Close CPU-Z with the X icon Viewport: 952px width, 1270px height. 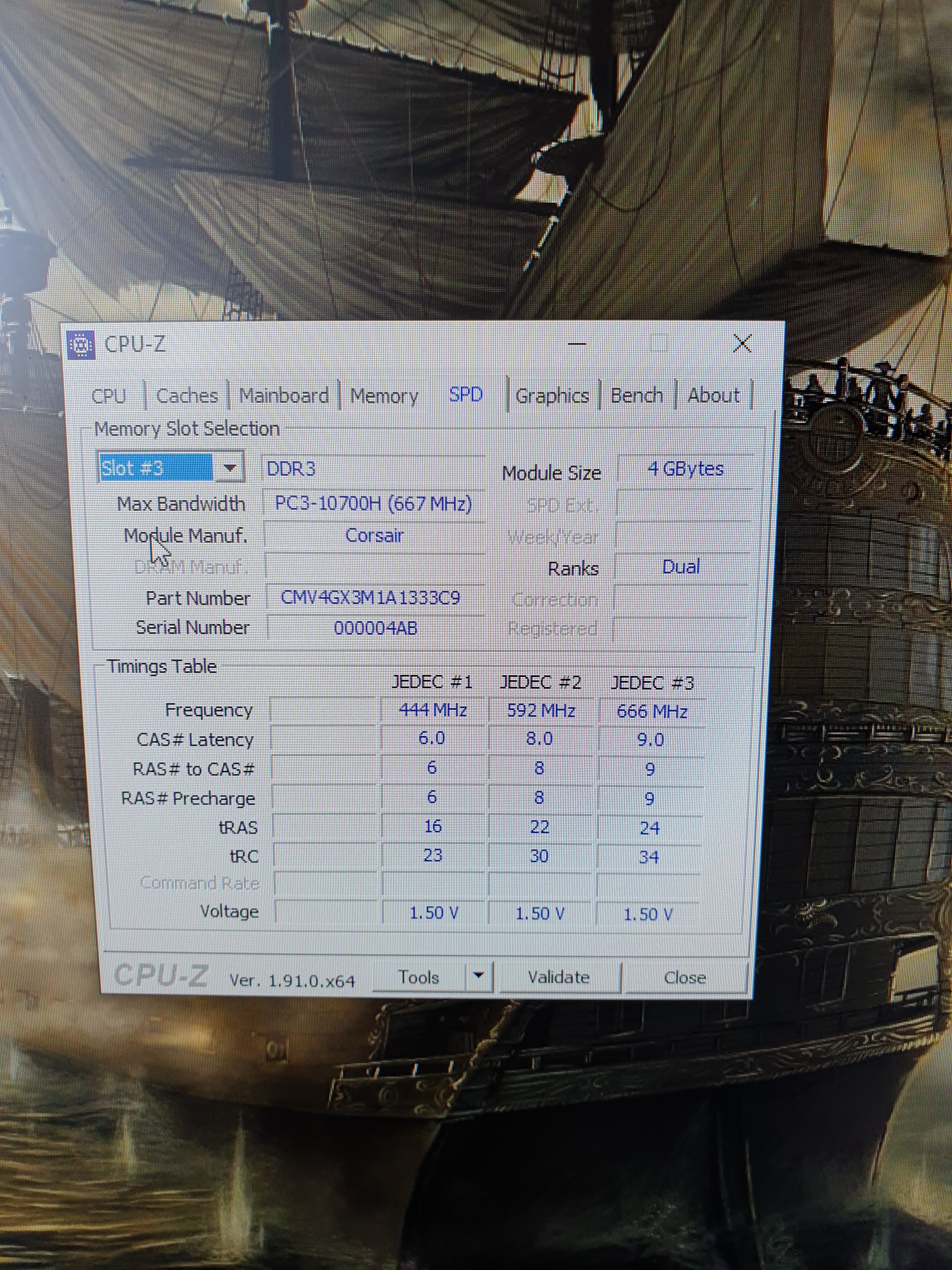(743, 344)
